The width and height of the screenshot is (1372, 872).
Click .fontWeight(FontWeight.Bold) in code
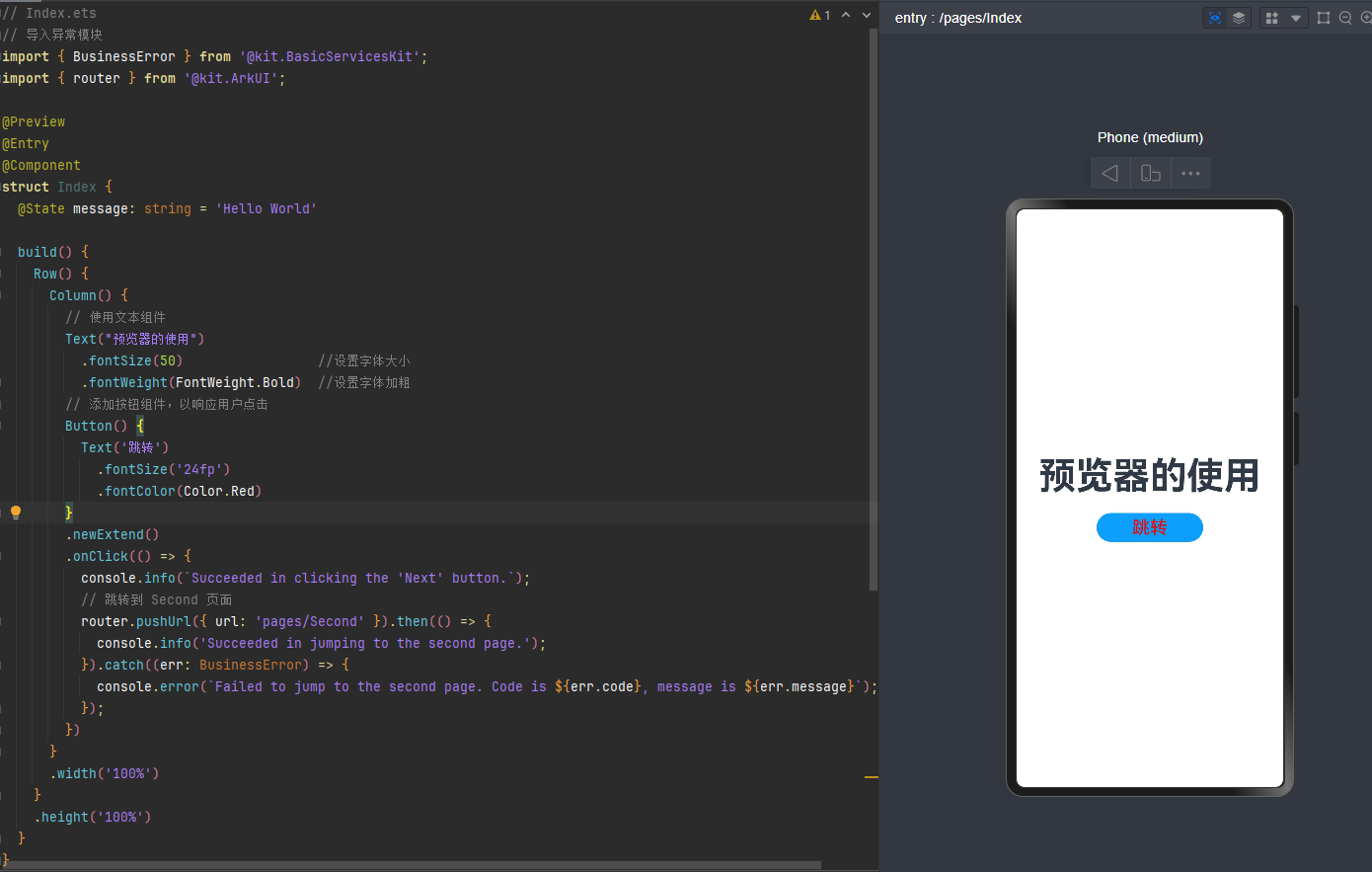click(191, 382)
